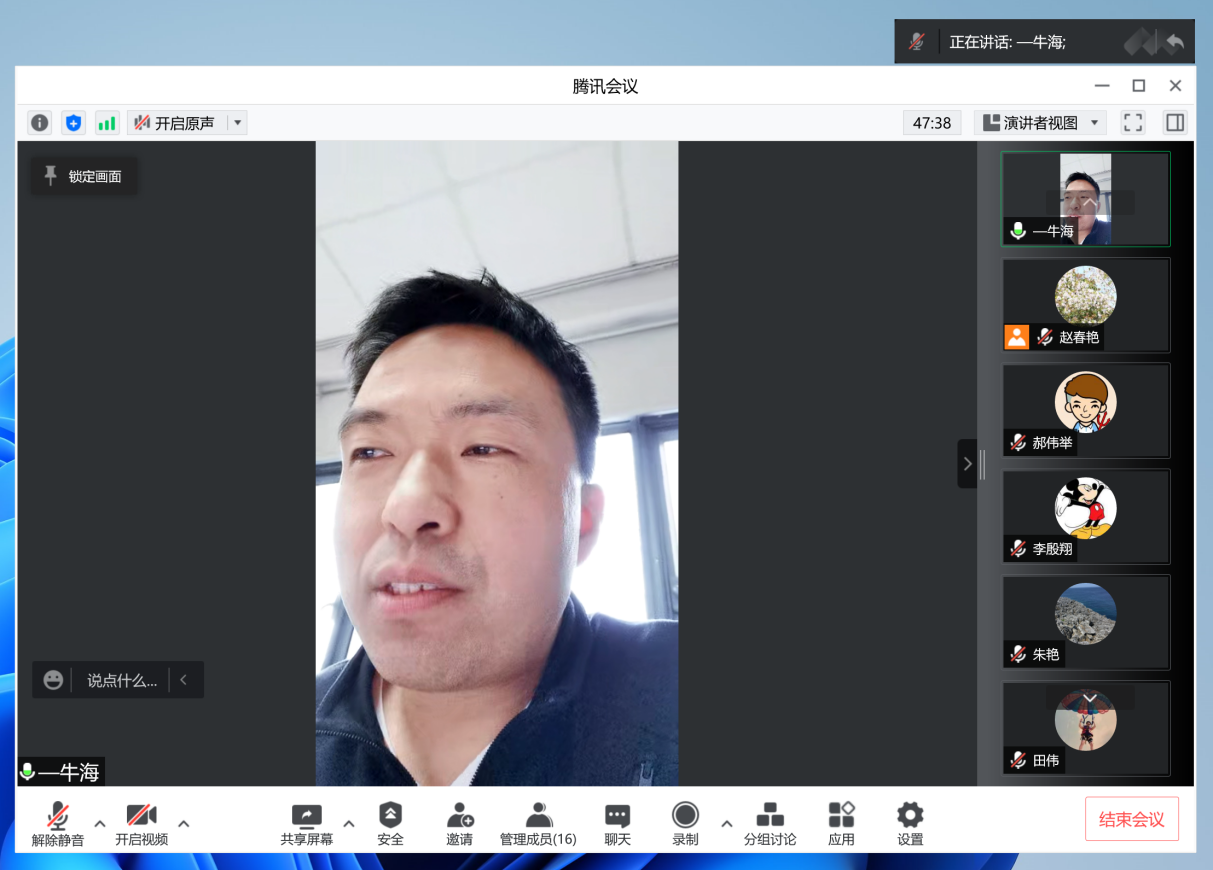
Task: Select 赵春艳's flower avatar tile
Action: coord(1086,305)
